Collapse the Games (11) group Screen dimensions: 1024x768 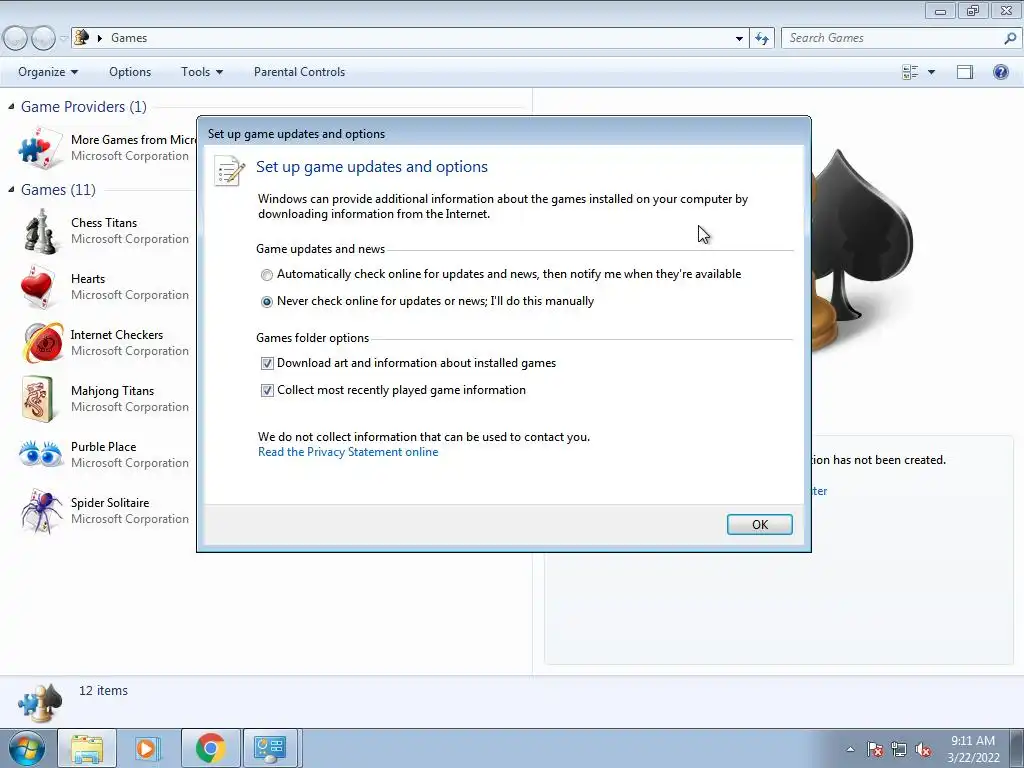[x=11, y=189]
